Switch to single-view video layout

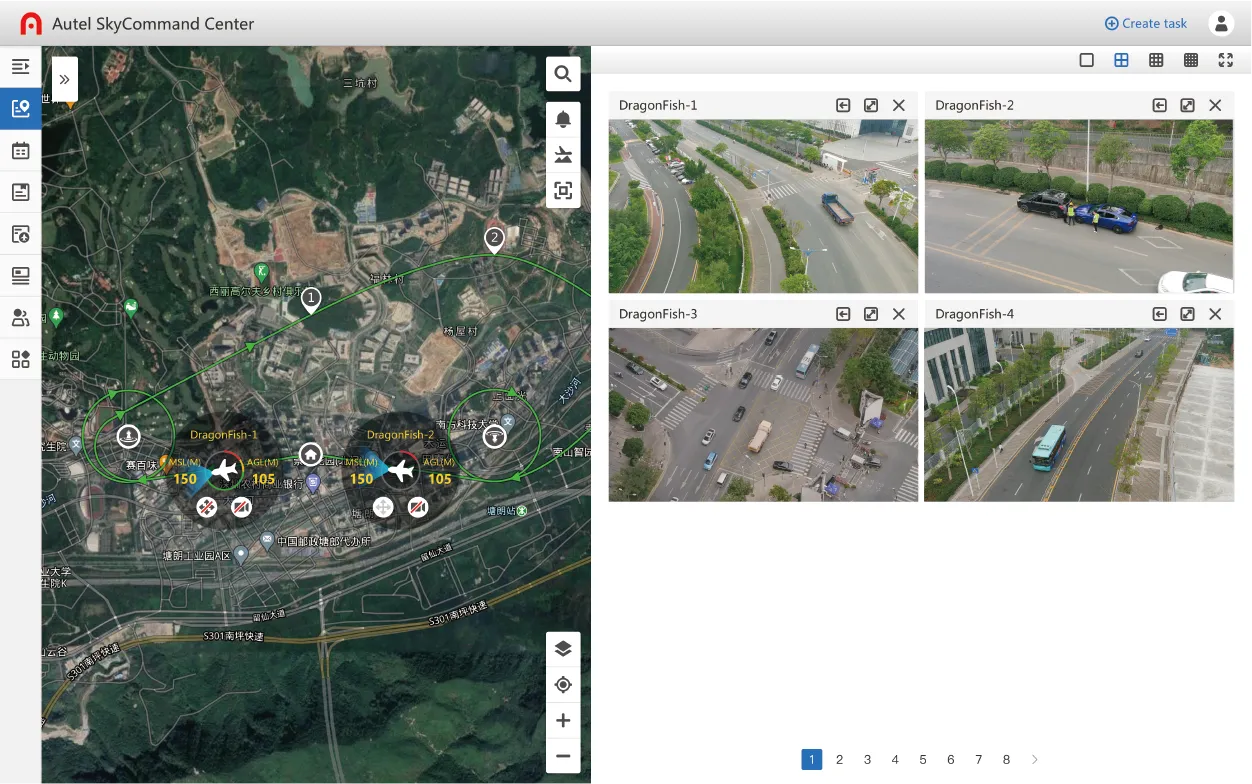pos(1087,60)
